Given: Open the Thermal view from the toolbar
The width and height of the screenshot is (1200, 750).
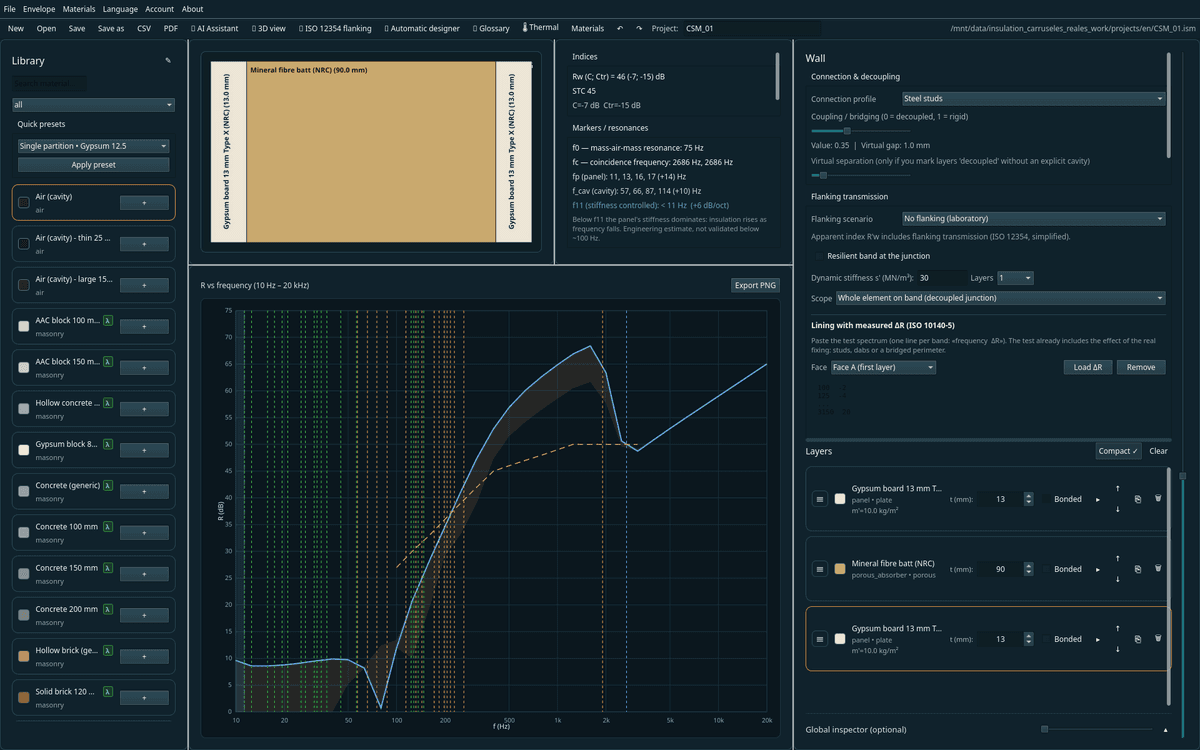Looking at the screenshot, I should click(x=540, y=28).
